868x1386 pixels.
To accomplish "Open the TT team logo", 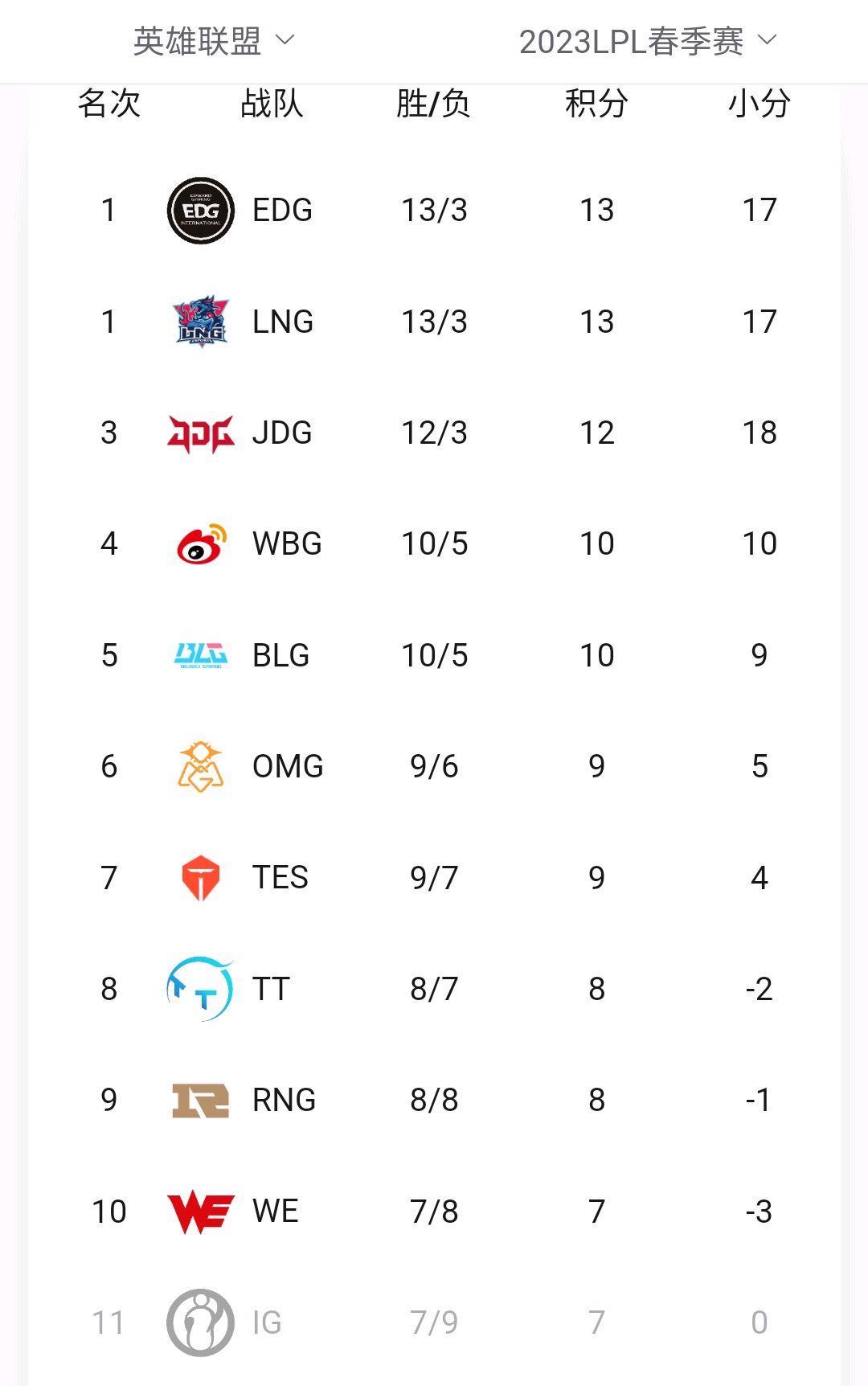I will 200,989.
